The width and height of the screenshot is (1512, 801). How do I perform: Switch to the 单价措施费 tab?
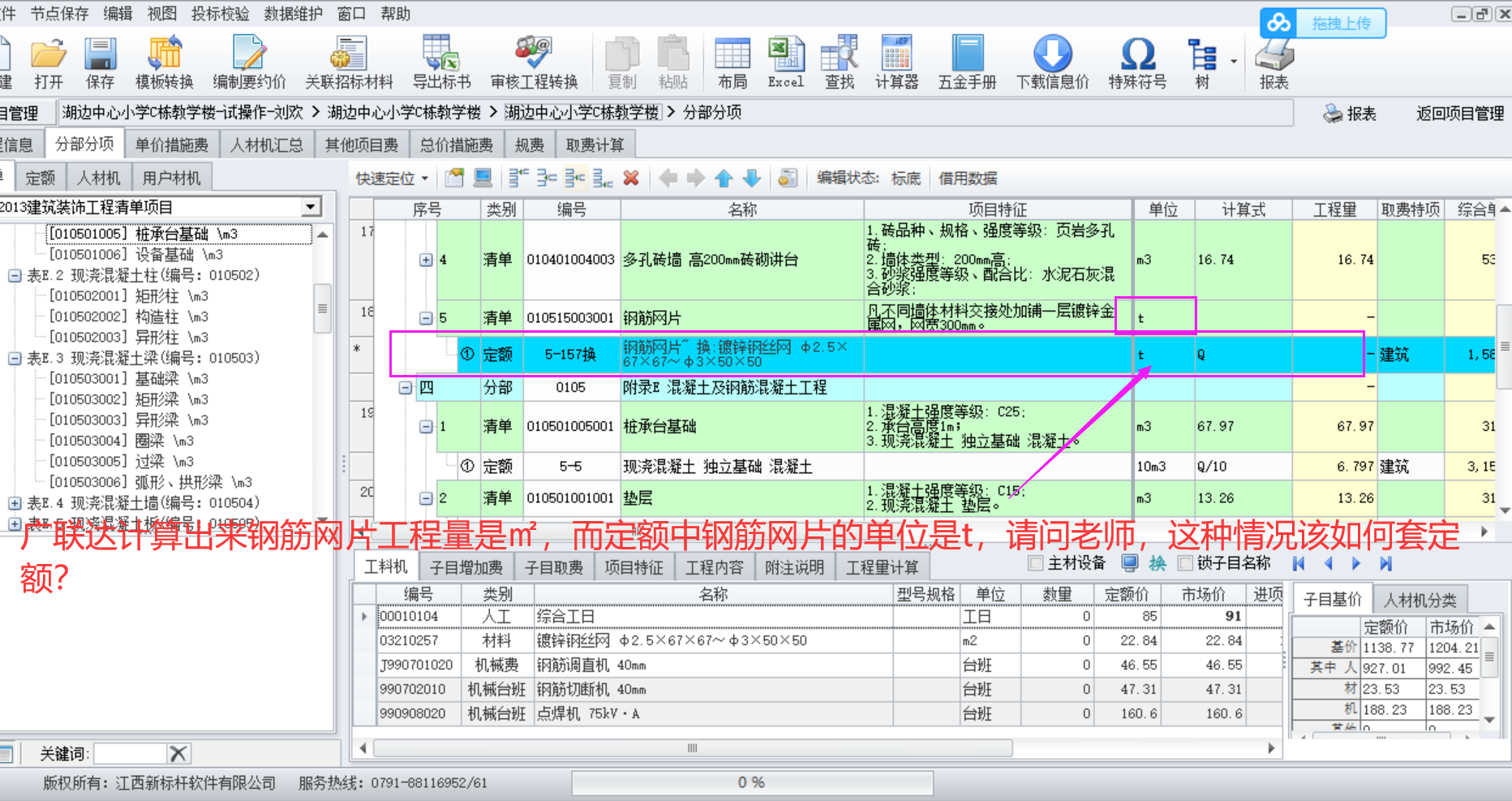171,144
